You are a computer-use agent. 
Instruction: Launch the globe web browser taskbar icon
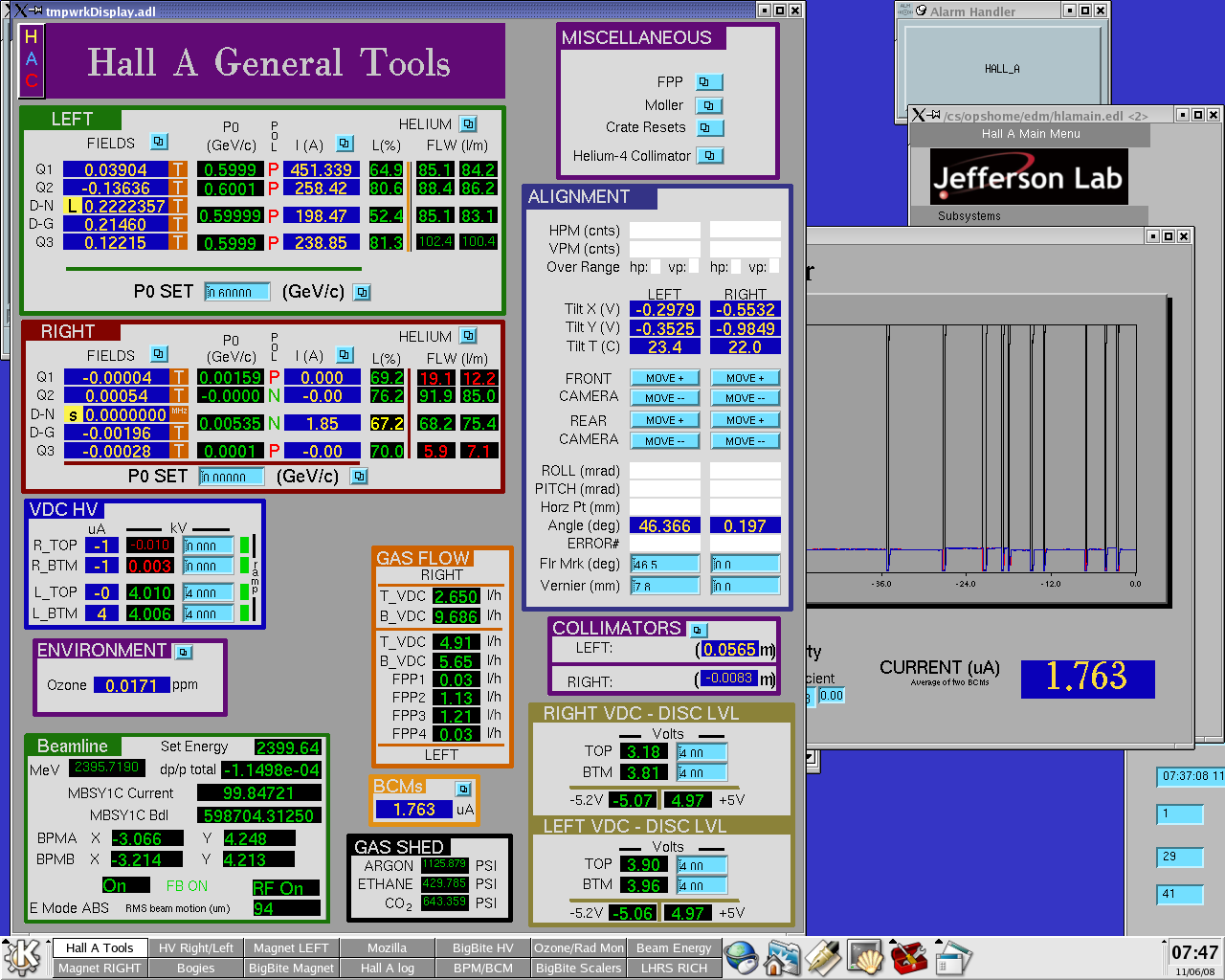coord(741,957)
